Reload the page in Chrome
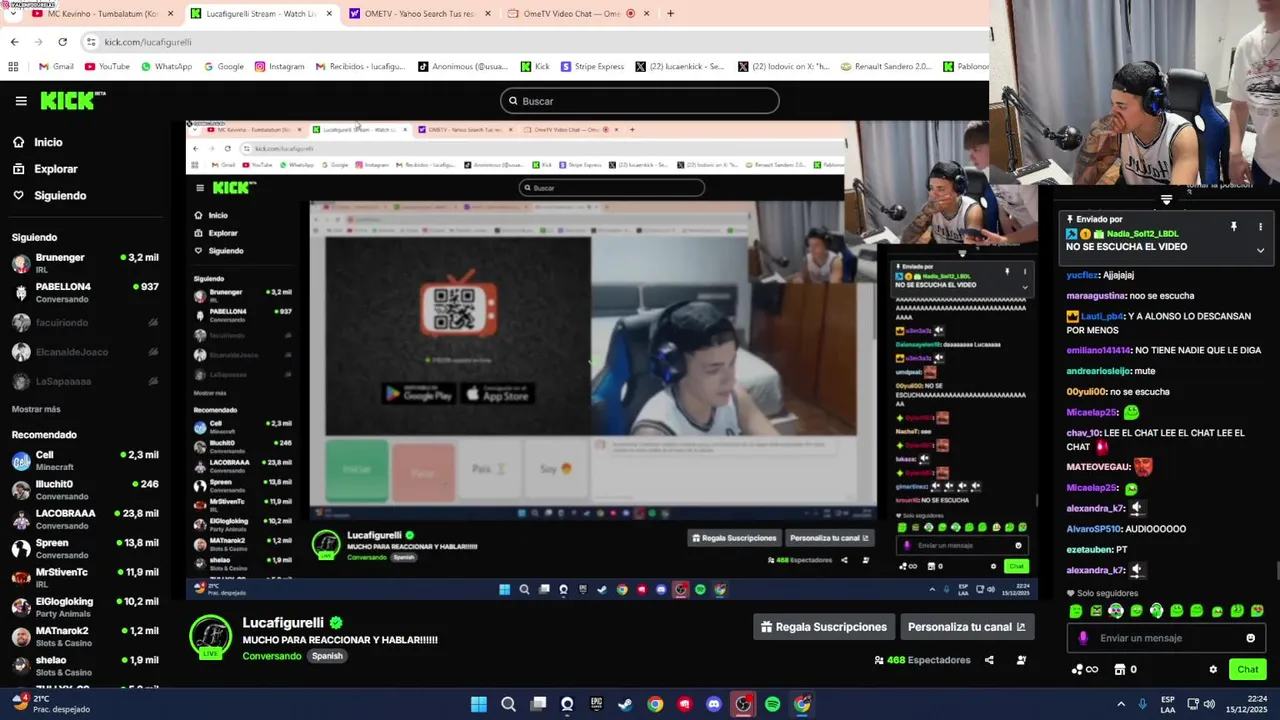Screen dimensions: 1280x720 (62, 42)
